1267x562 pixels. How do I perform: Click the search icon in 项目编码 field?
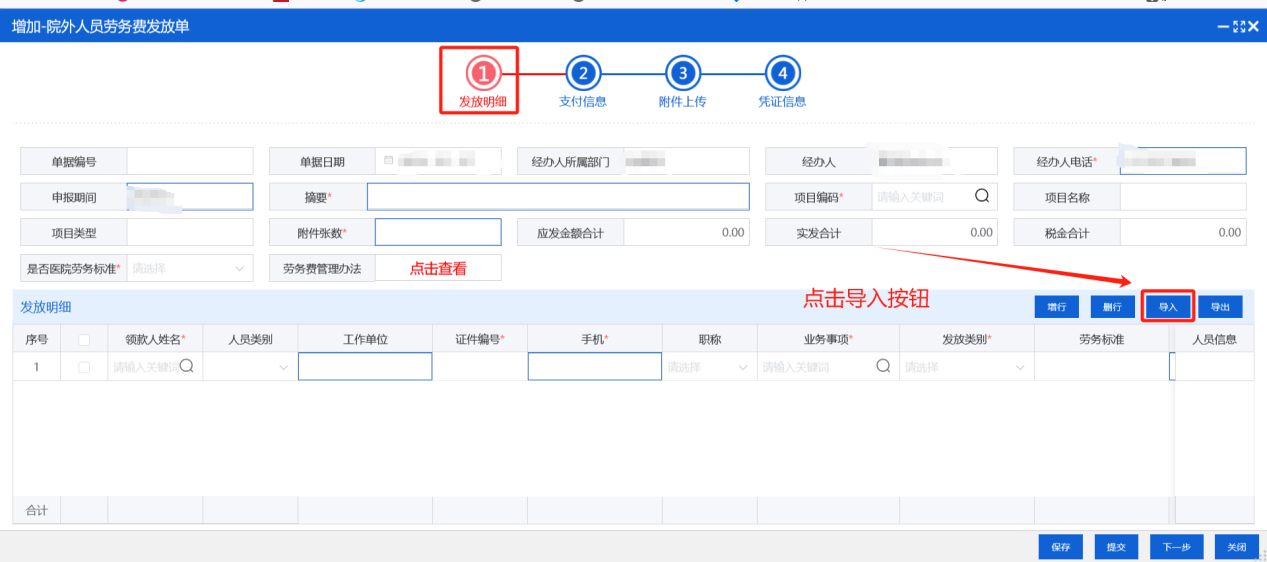pos(982,197)
